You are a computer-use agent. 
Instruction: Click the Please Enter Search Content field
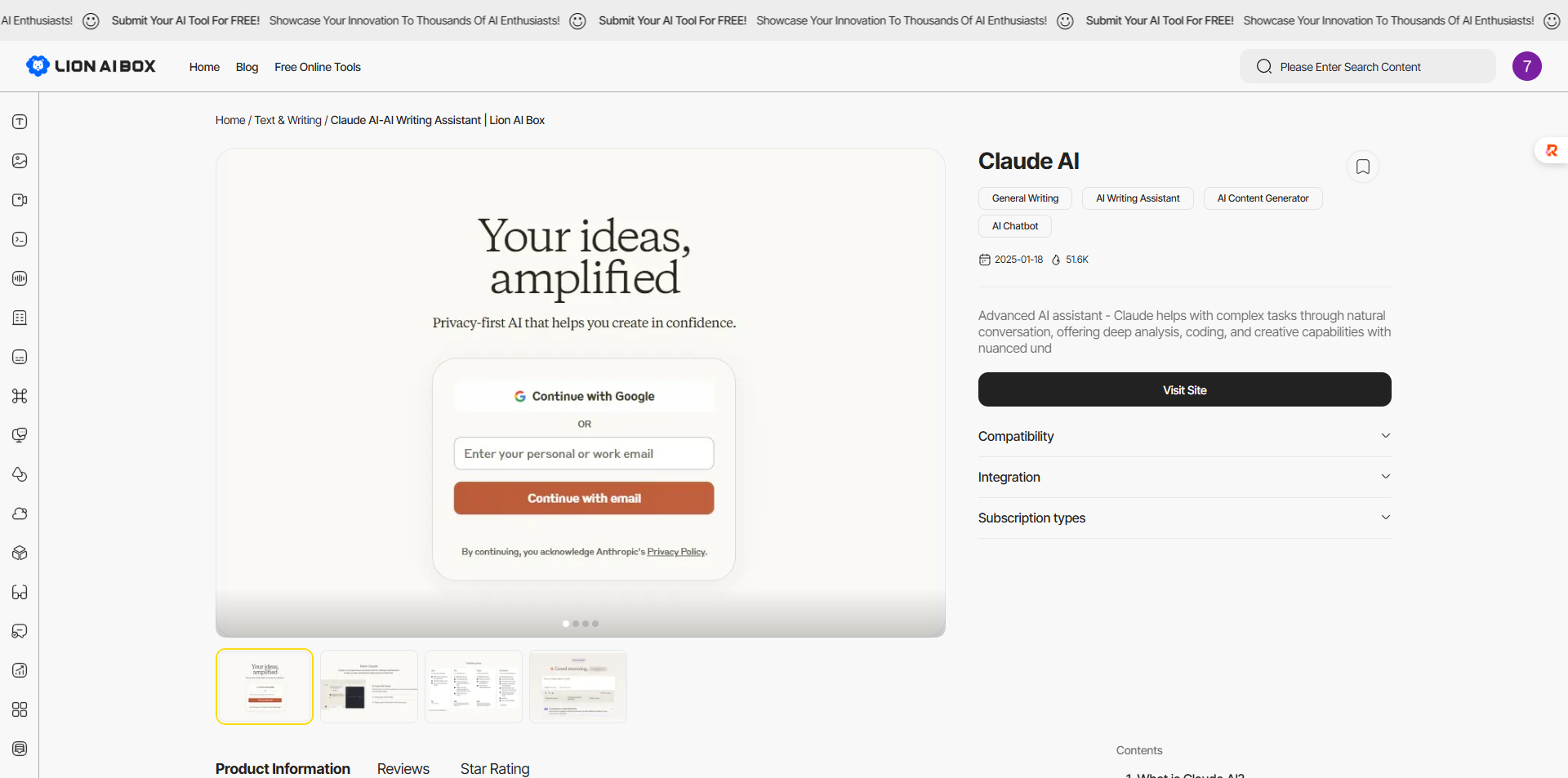coord(1368,66)
